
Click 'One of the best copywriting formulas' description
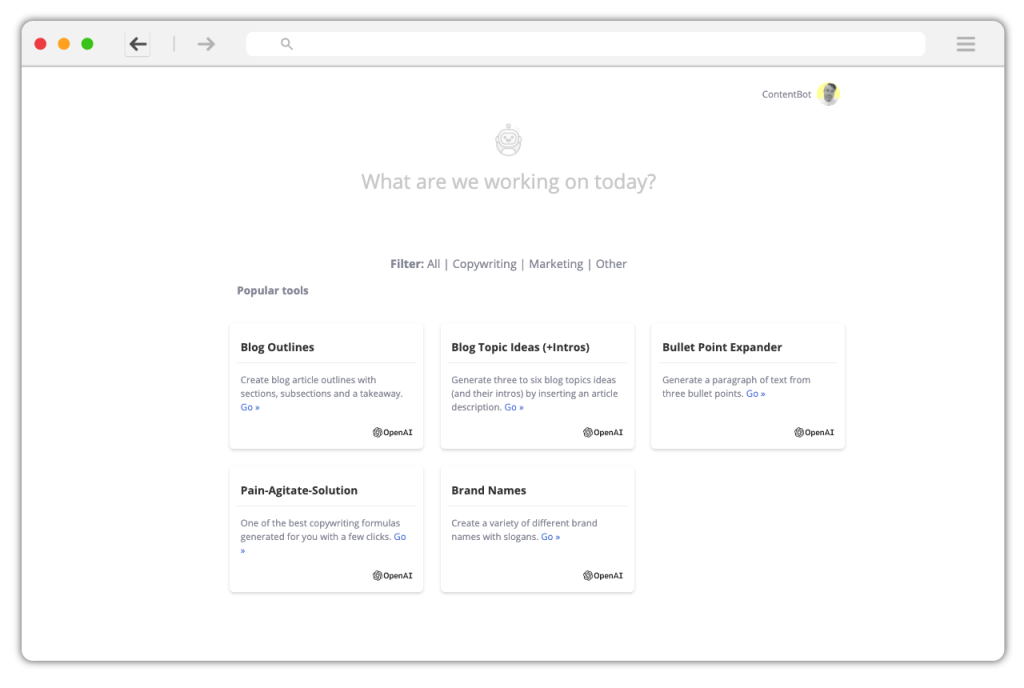pyautogui.click(x=320, y=529)
